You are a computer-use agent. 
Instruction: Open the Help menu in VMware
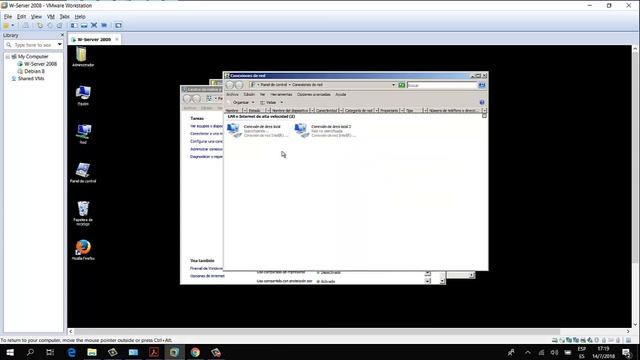[x=80, y=17]
